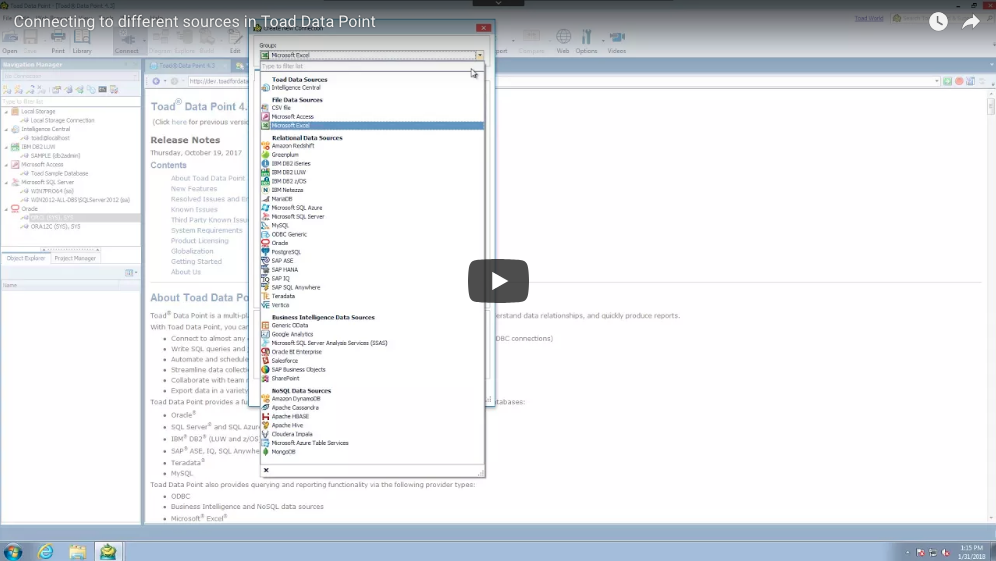
Task: Click the Share arrow icon
Action: pyautogui.click(x=971, y=22)
